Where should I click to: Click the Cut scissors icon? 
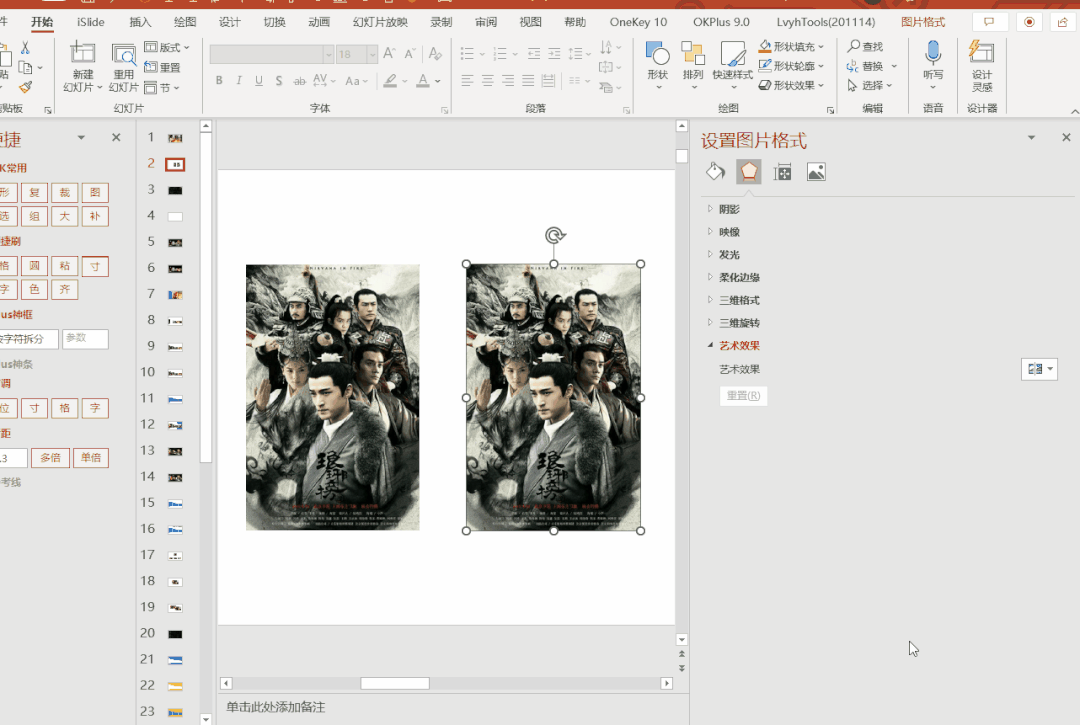tap(25, 48)
